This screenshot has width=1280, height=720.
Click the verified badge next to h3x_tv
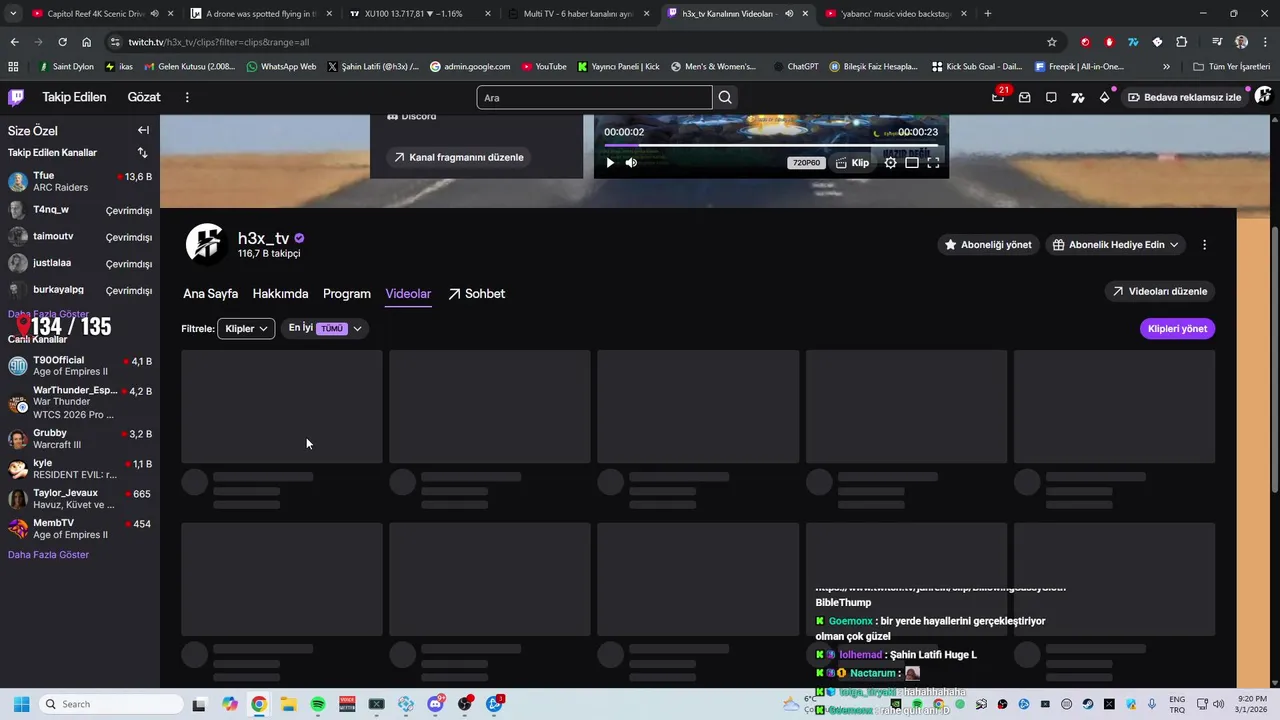(x=299, y=238)
